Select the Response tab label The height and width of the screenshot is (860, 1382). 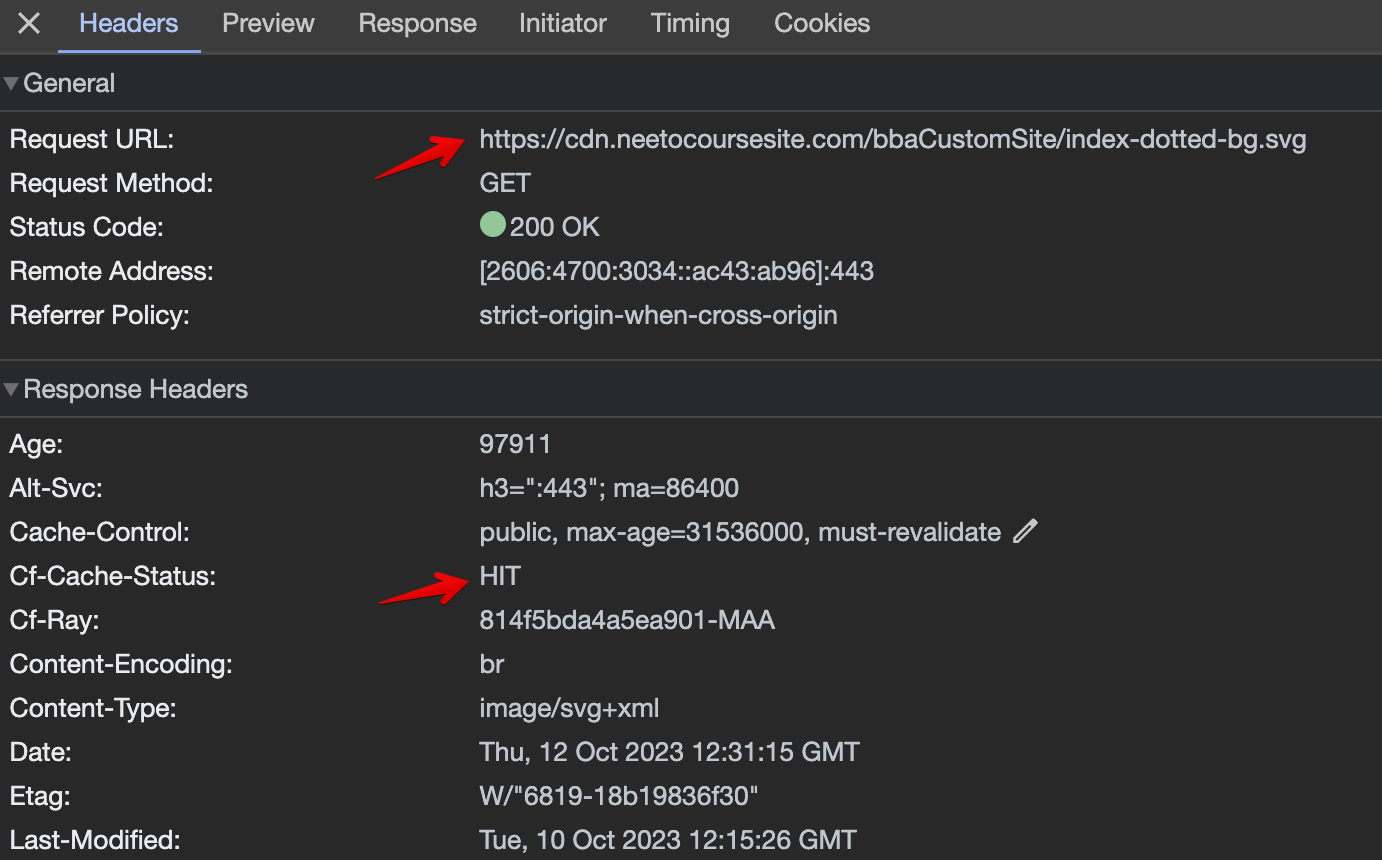point(417,23)
